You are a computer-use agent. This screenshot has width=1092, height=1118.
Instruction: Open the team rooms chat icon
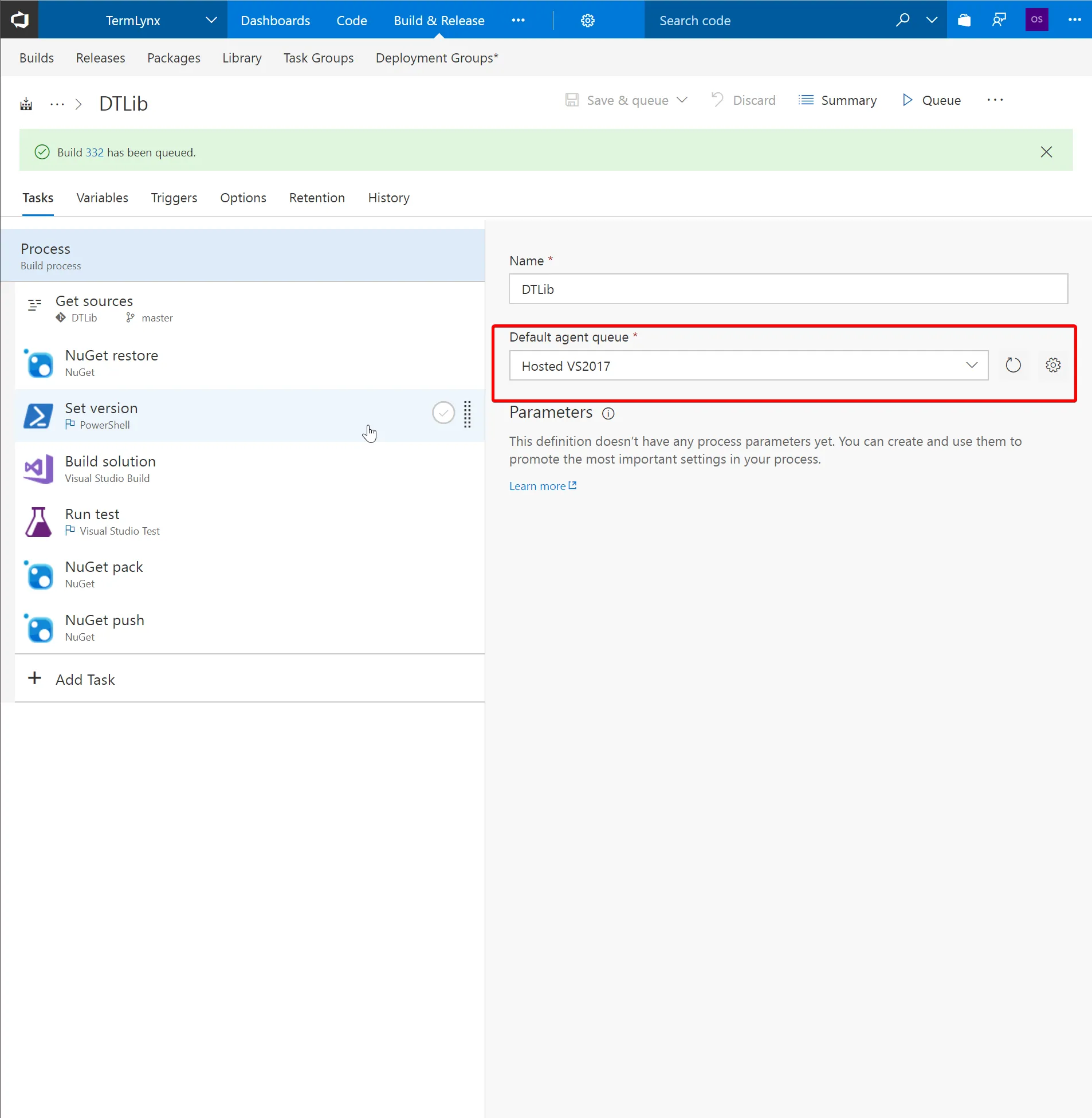click(x=999, y=20)
